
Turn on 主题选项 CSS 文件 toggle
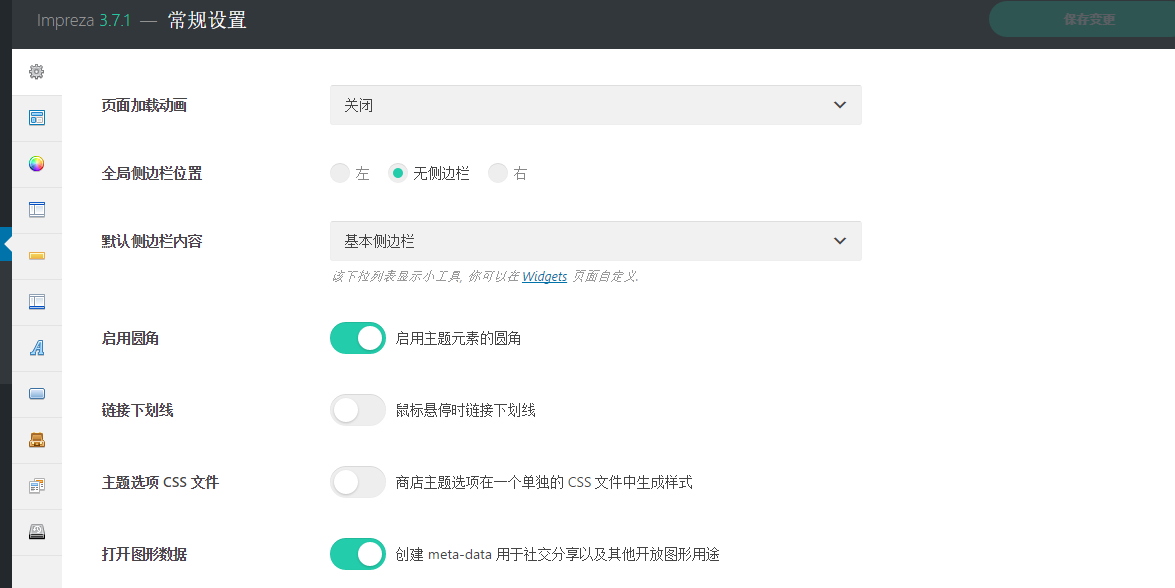point(358,482)
